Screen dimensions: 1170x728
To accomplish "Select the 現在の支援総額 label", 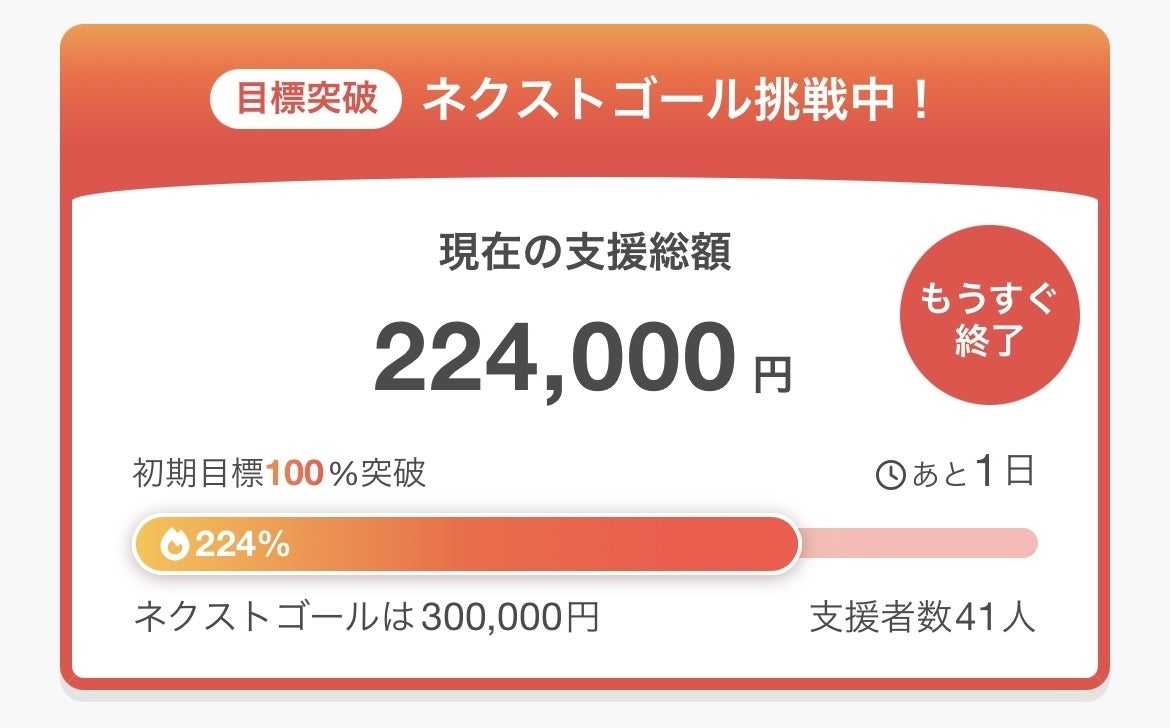I will pos(585,254).
